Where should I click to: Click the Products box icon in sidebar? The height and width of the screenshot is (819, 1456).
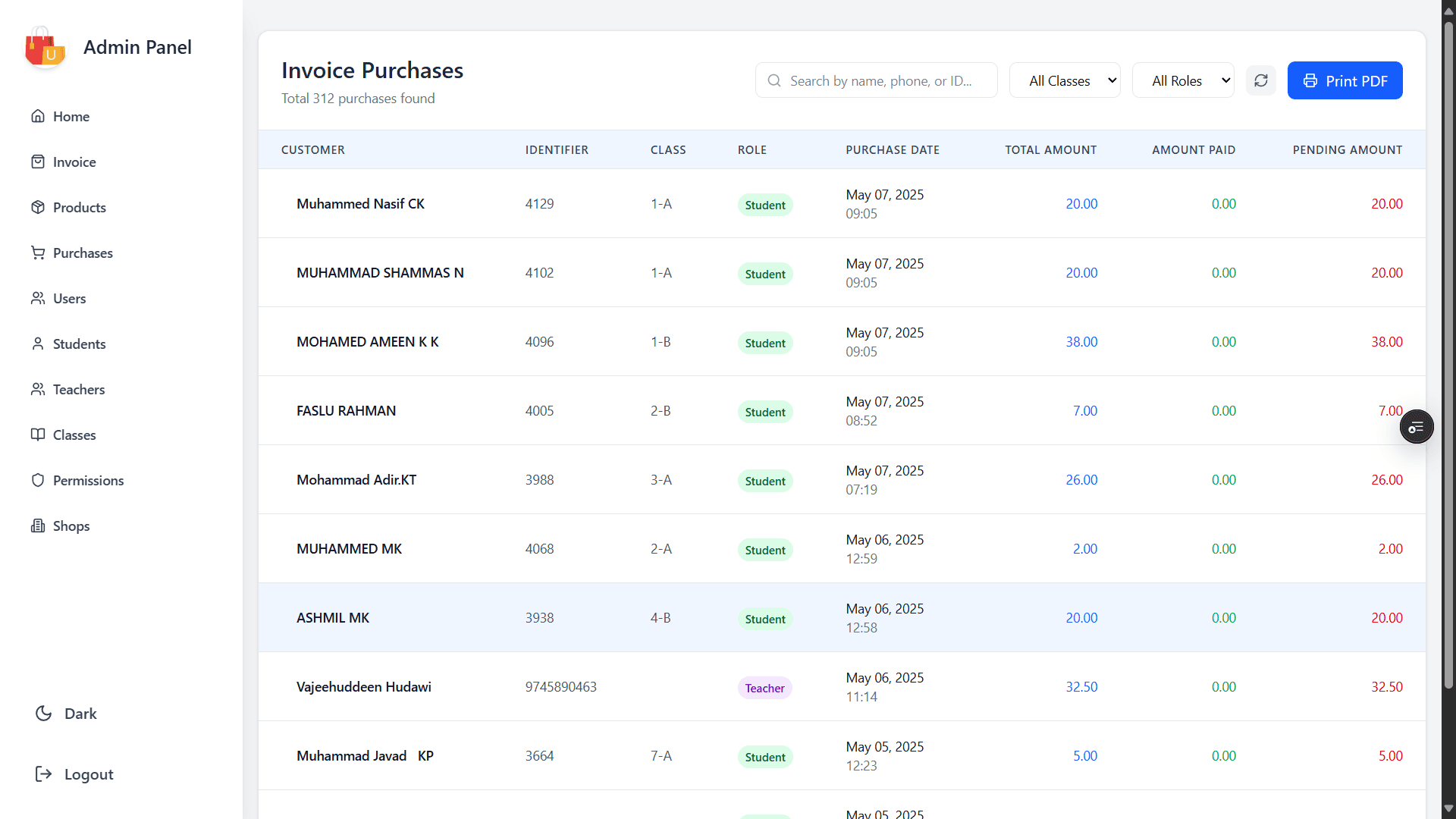[38, 207]
